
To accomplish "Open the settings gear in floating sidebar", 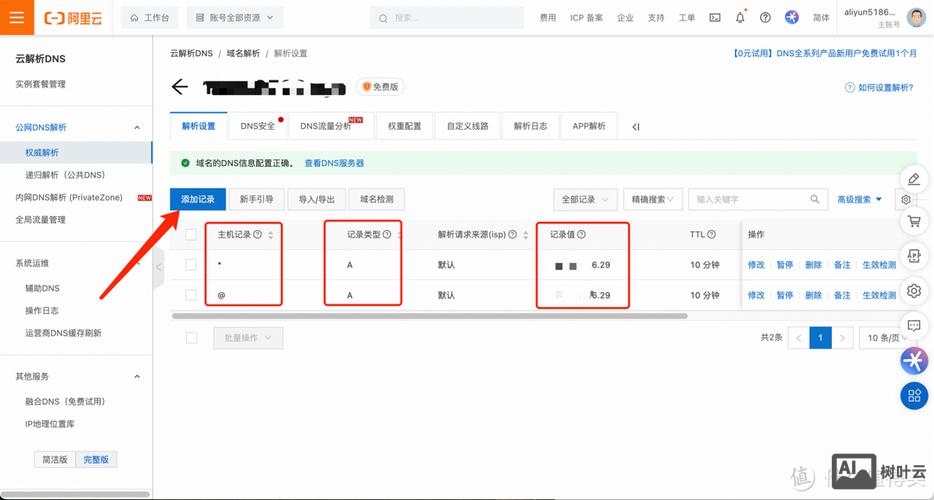I will [914, 291].
